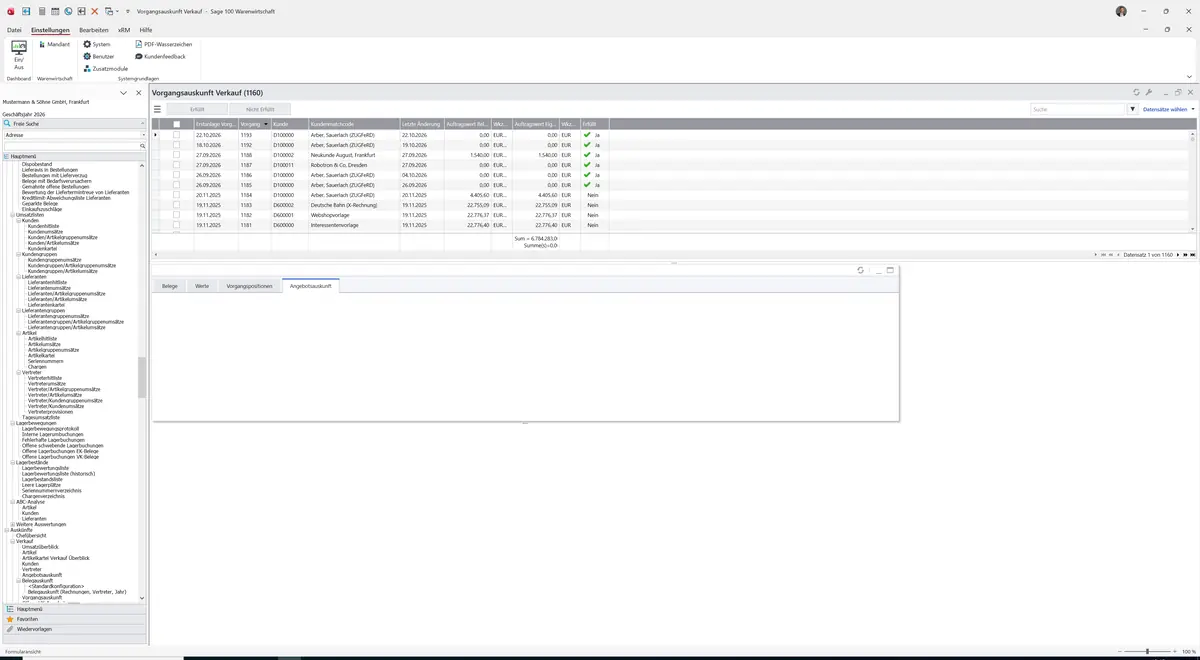Open the Adresse search type dropdown

pyautogui.click(x=74, y=134)
